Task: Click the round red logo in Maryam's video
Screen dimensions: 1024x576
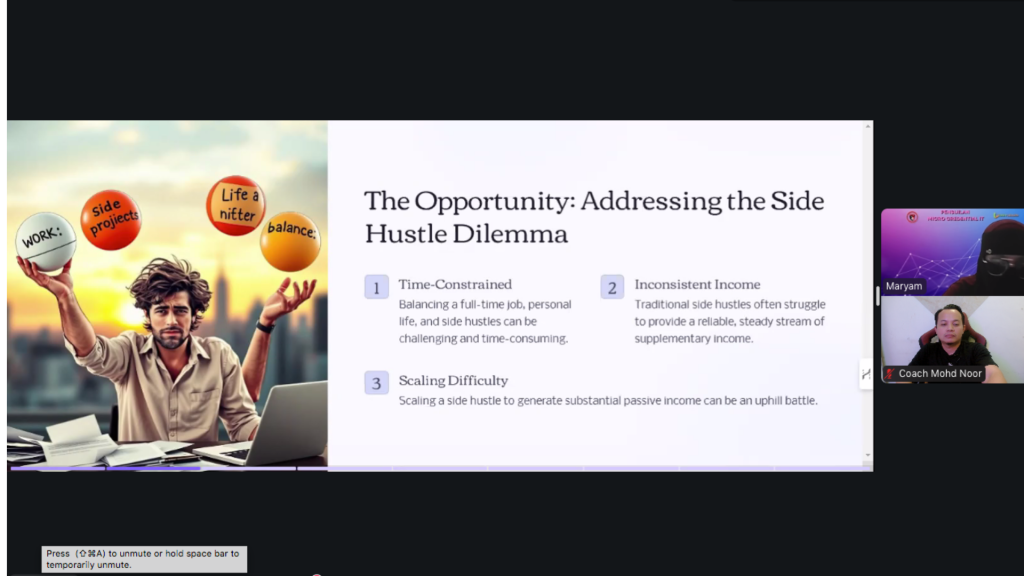Action: [911, 217]
